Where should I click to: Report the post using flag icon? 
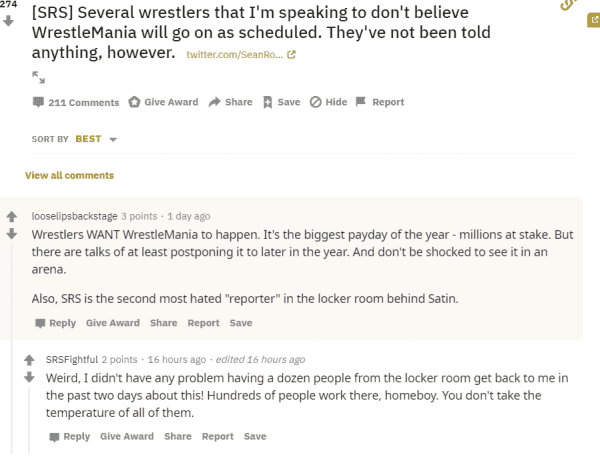tap(380, 102)
